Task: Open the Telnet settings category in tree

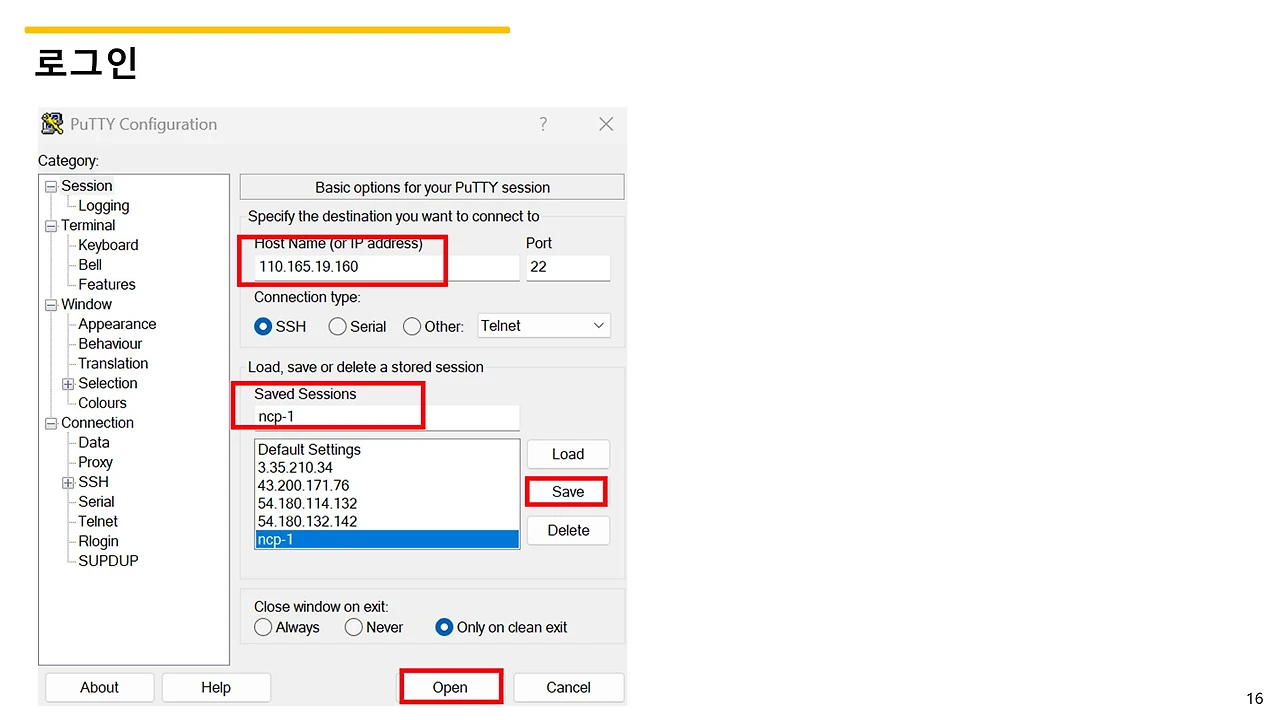Action: click(98, 522)
